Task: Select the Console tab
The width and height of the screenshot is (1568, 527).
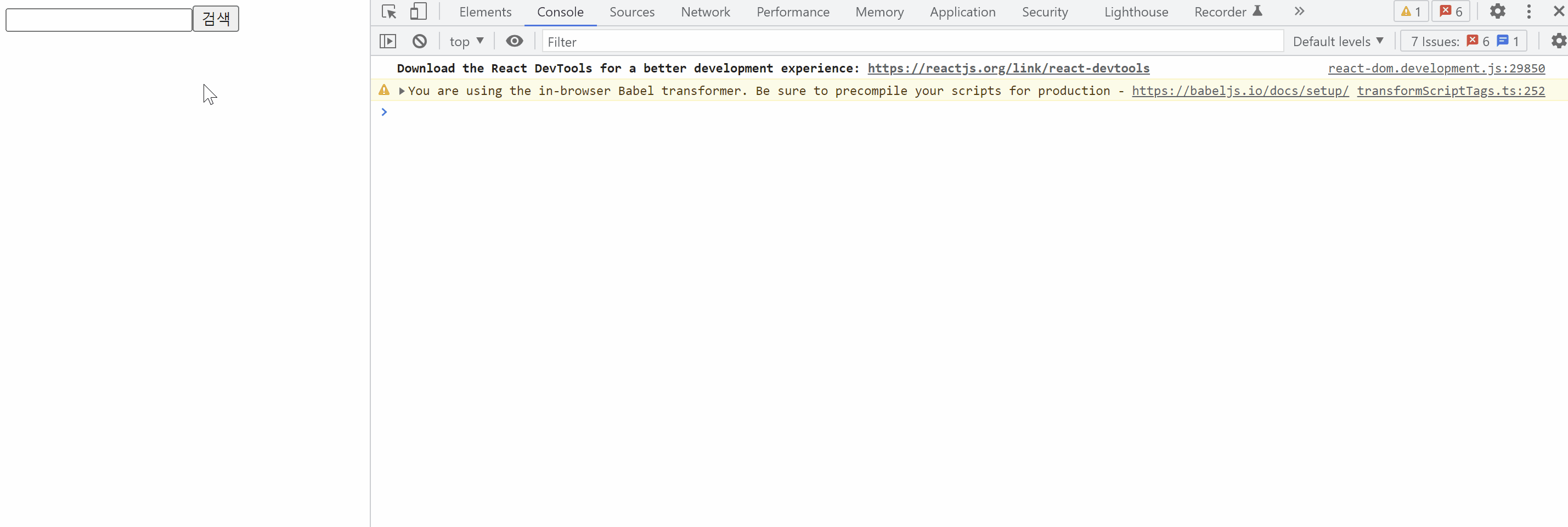Action: pyautogui.click(x=560, y=12)
